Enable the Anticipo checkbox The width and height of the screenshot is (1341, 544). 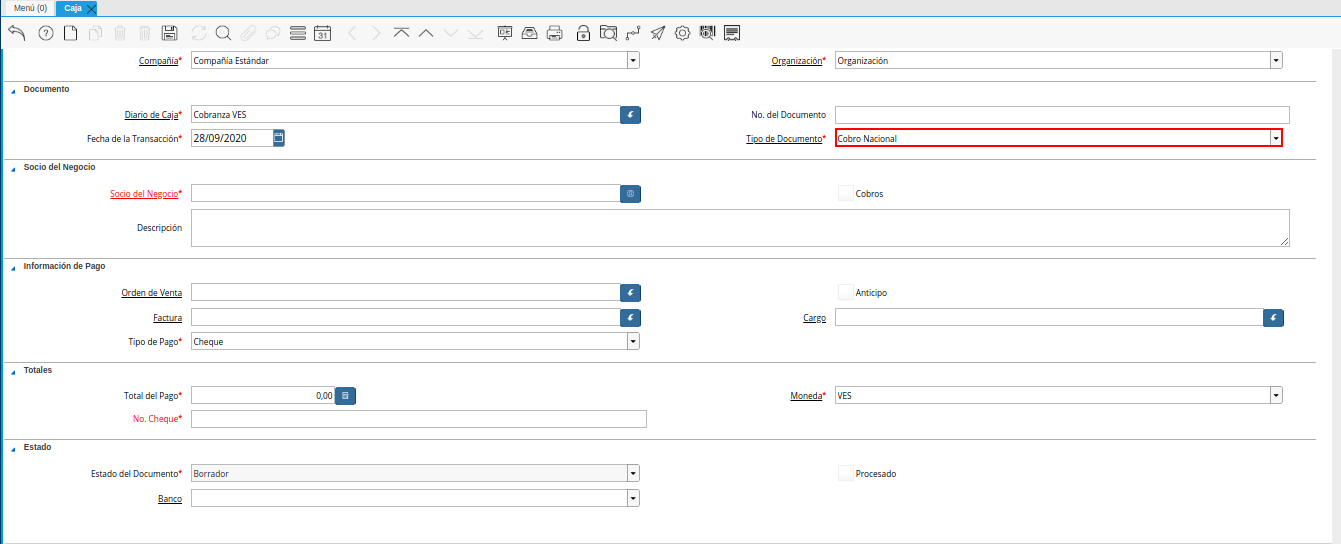(845, 293)
